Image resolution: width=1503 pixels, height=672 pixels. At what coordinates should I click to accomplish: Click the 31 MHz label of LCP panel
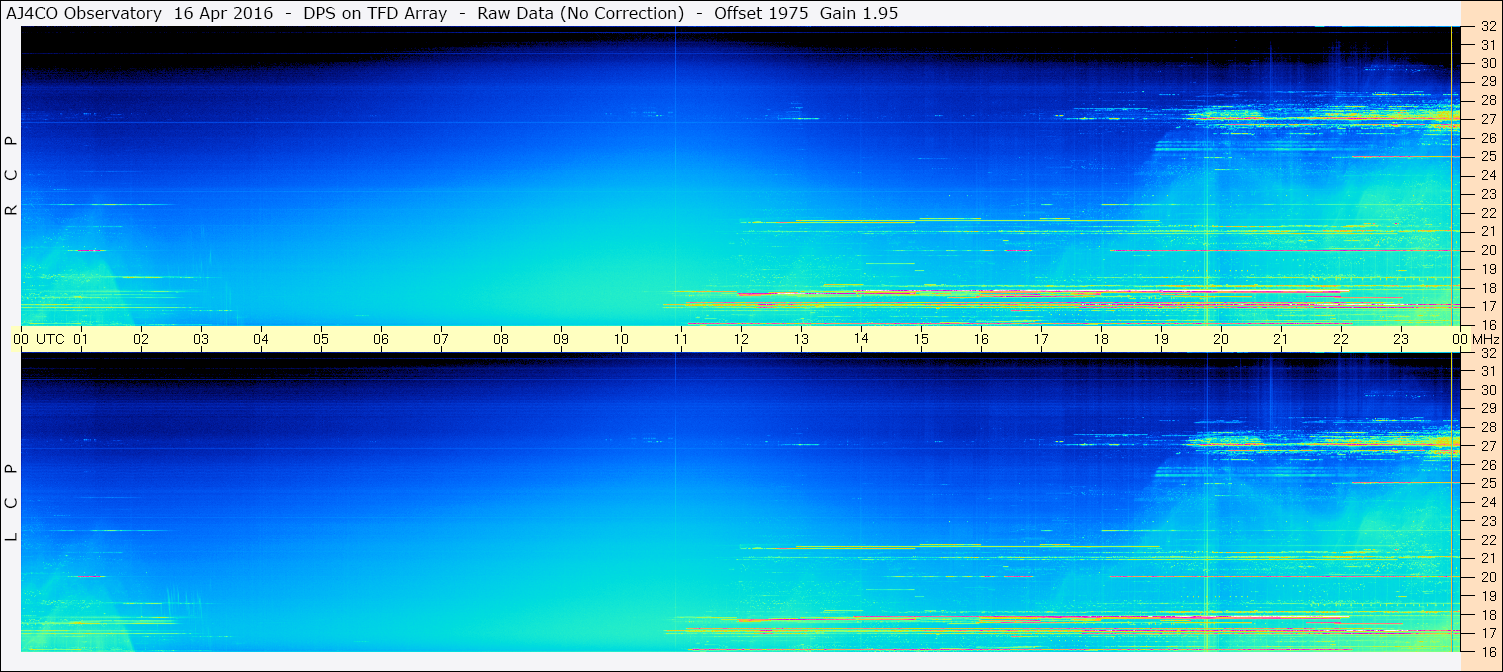tap(1488, 371)
